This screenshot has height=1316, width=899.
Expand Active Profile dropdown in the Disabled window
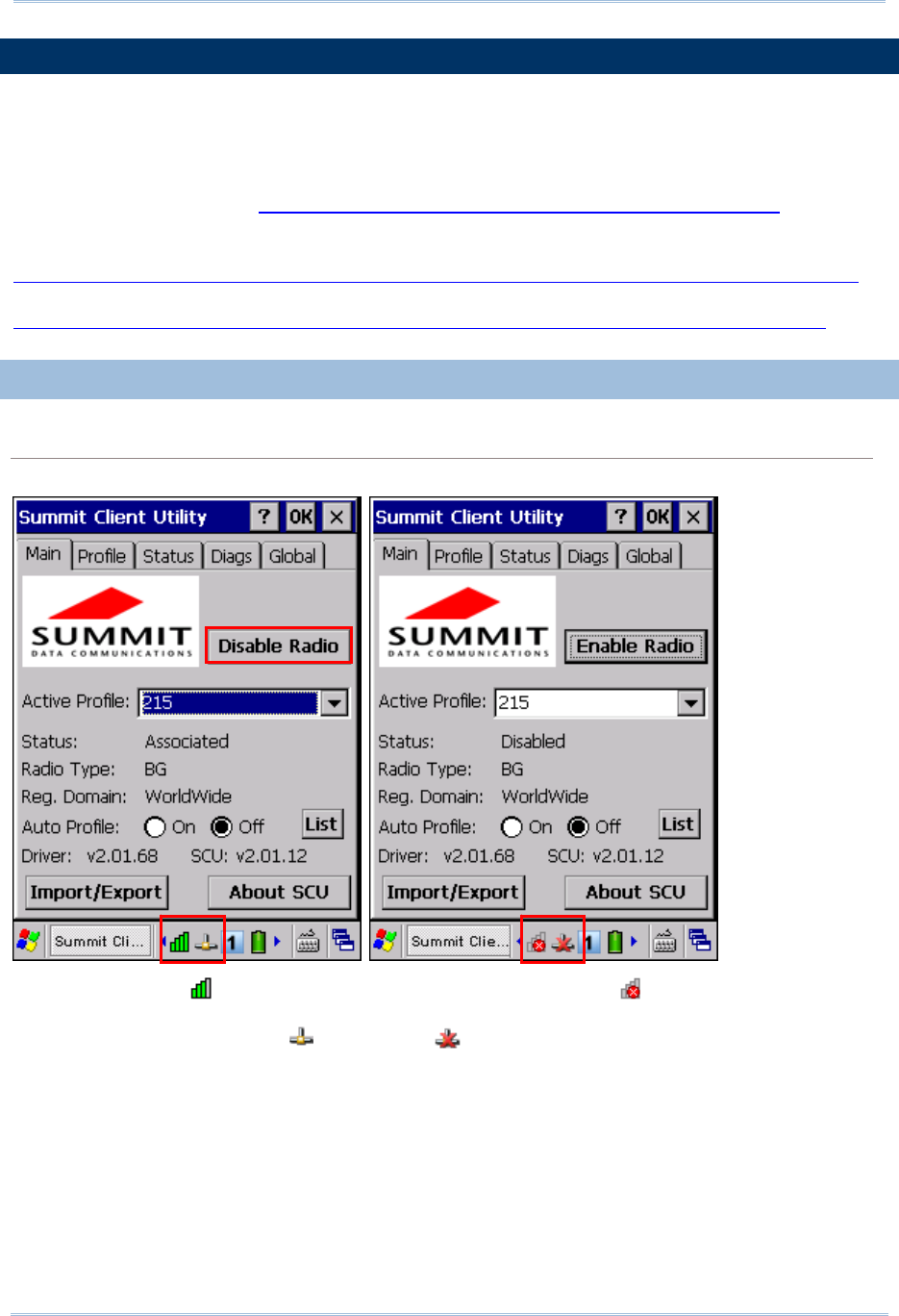pyautogui.click(x=690, y=702)
